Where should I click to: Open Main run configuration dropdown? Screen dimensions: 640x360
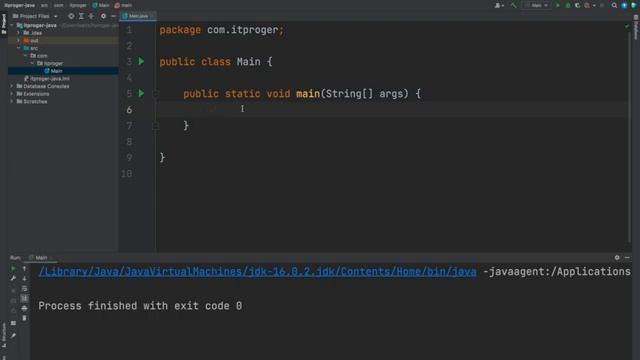[538, 5]
